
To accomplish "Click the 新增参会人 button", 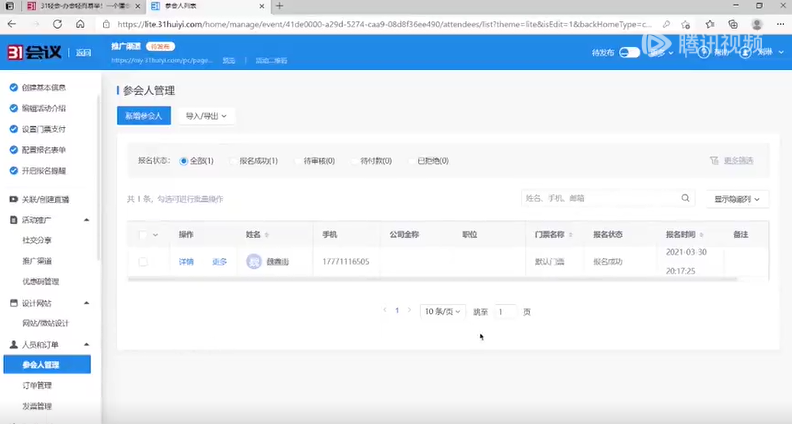I will 144,116.
